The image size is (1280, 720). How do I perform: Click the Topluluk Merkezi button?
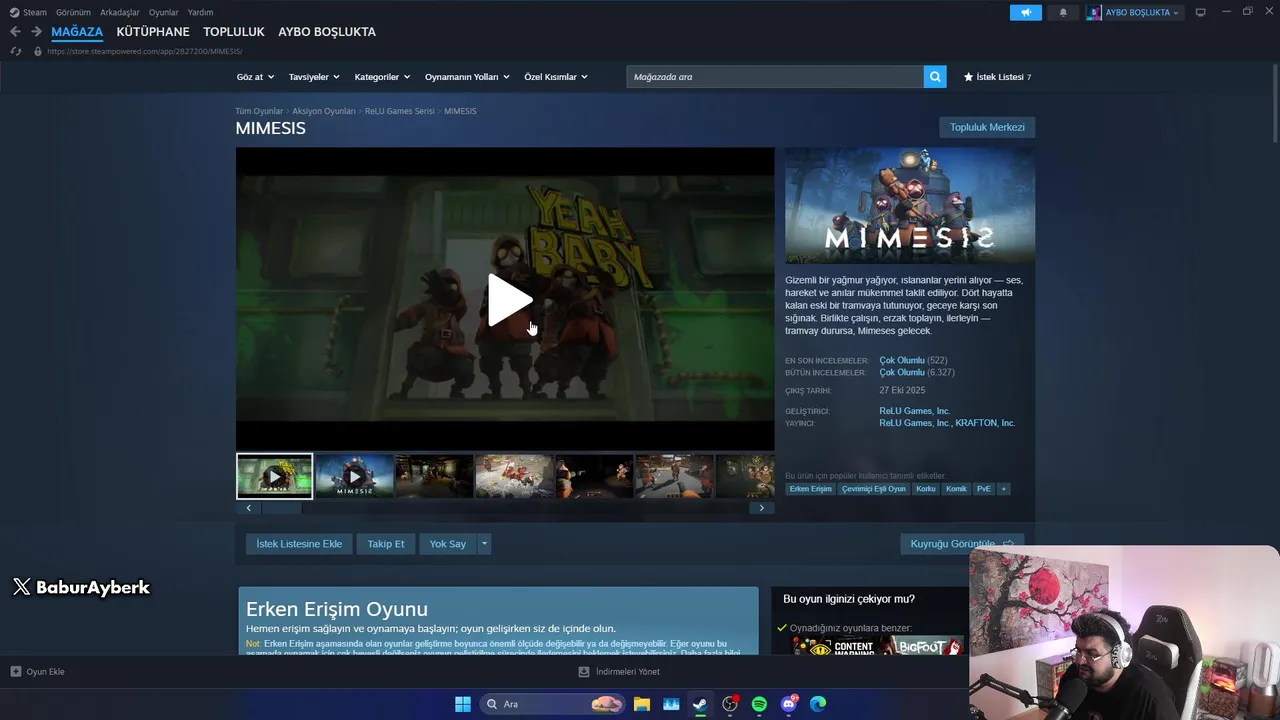pyautogui.click(x=987, y=127)
